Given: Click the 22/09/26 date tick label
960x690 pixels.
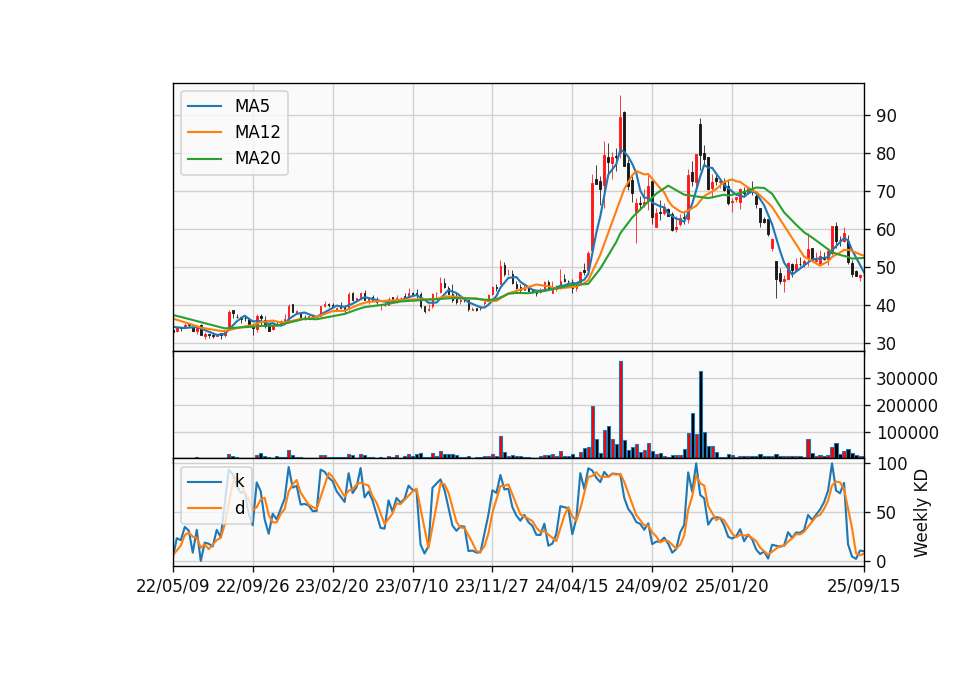Looking at the screenshot, I should 253,586.
